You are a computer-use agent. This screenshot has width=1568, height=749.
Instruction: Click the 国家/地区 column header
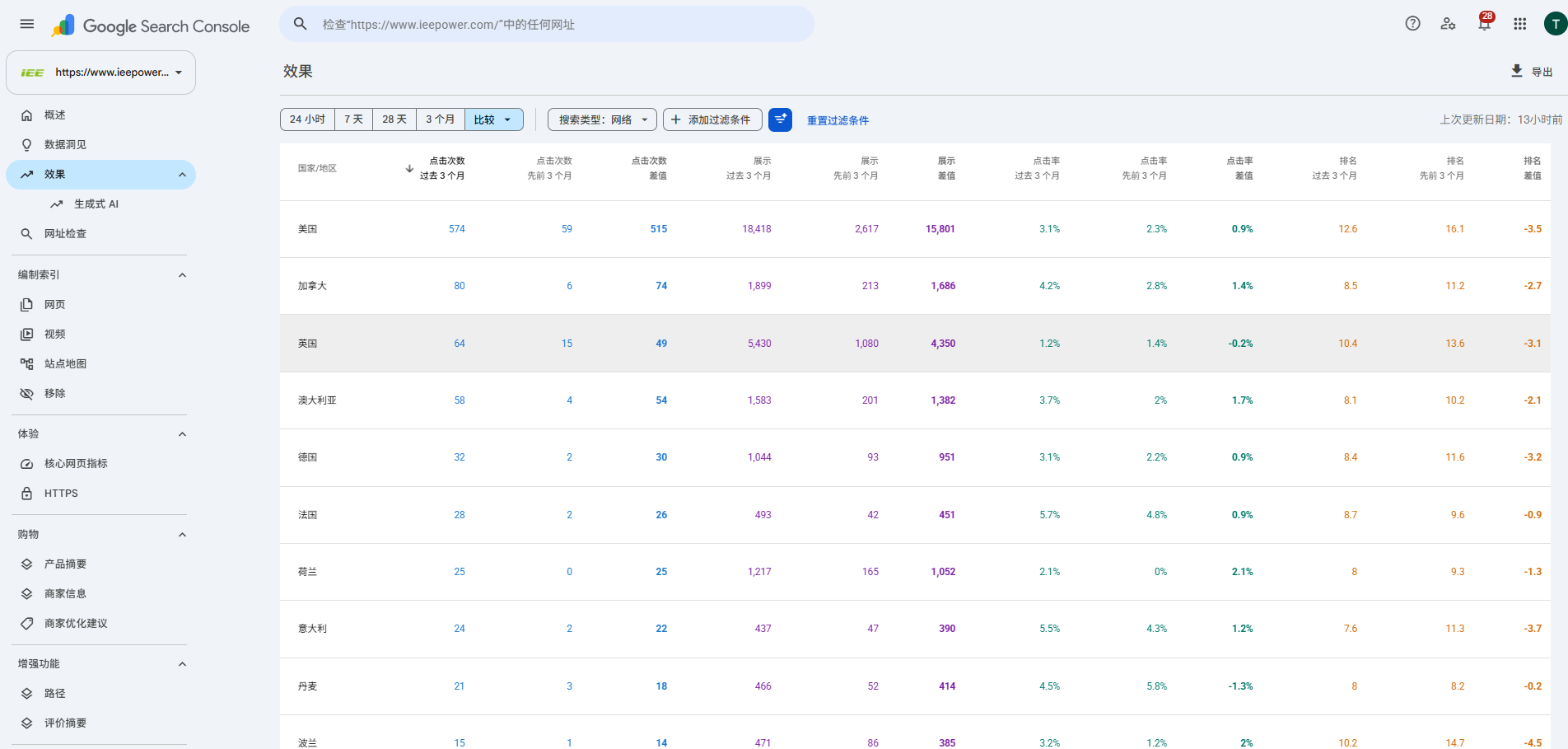click(x=317, y=168)
